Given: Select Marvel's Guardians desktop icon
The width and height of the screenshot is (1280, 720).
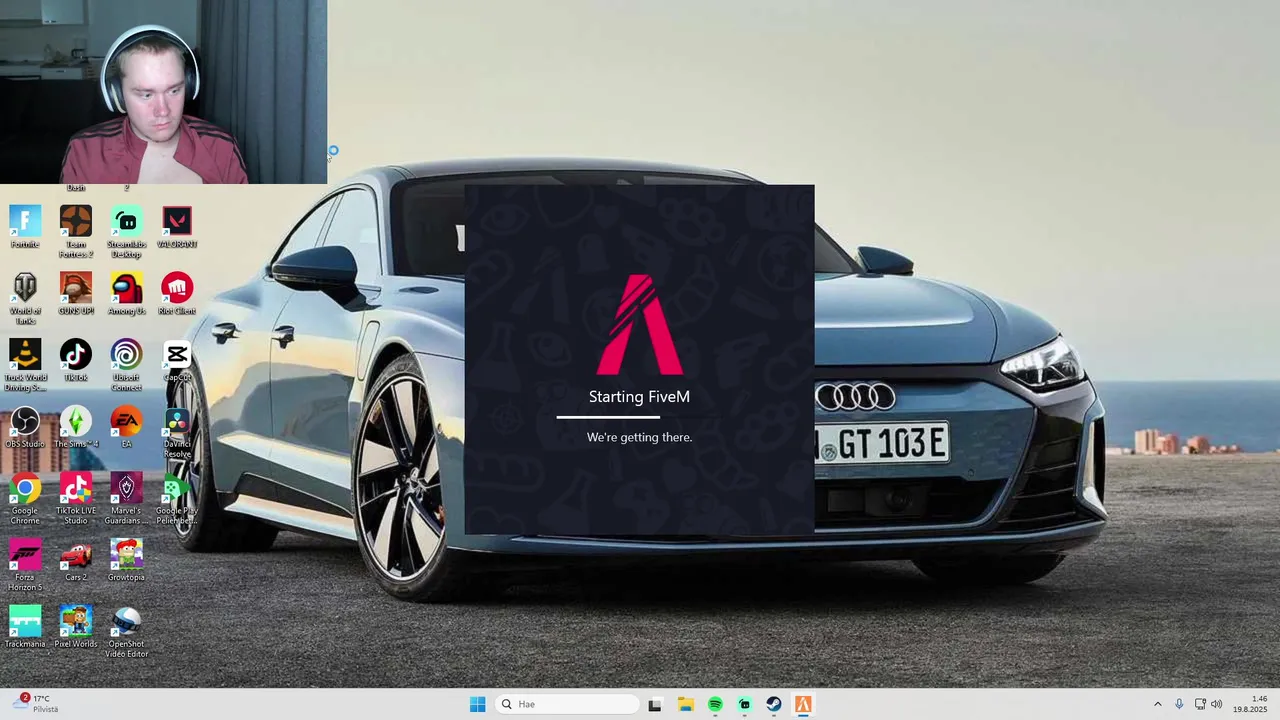Looking at the screenshot, I should 126,498.
